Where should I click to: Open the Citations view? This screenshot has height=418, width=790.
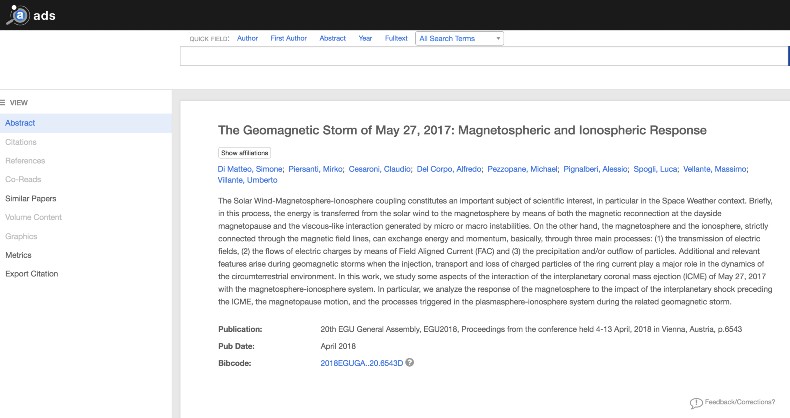pos(21,142)
